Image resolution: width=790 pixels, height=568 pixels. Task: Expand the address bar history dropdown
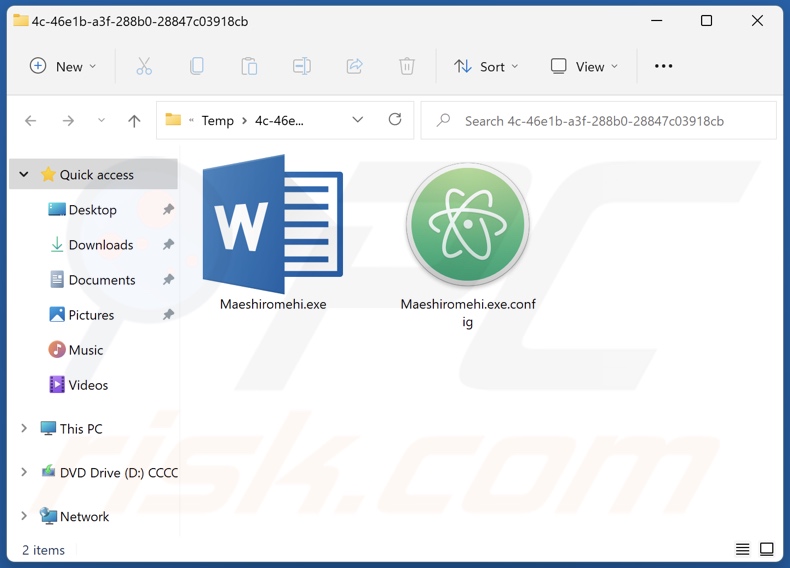tap(358, 120)
